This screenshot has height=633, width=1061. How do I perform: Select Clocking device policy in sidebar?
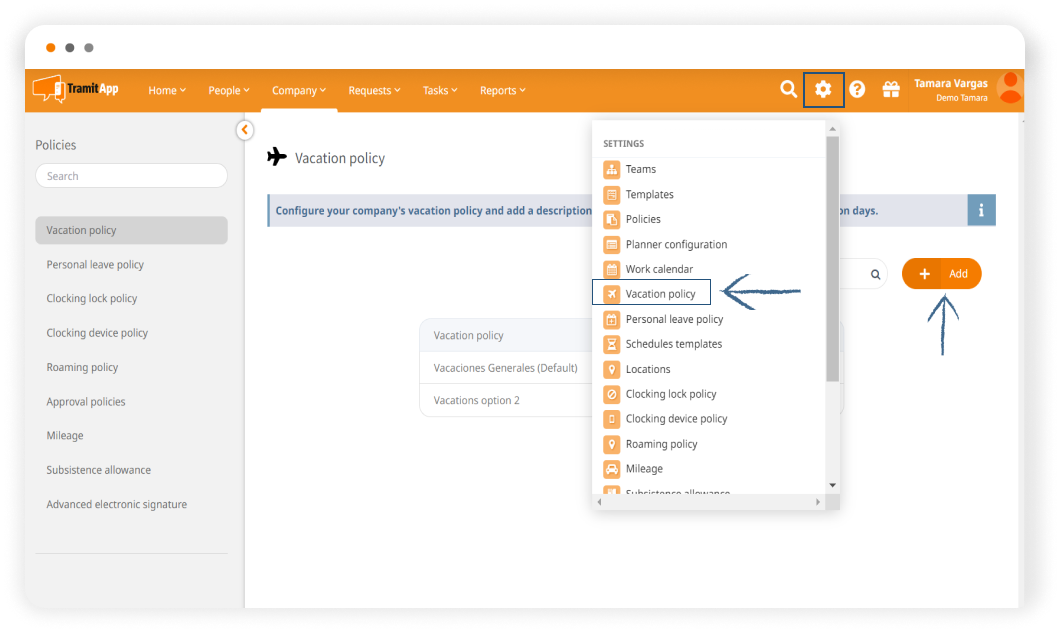(x=97, y=333)
